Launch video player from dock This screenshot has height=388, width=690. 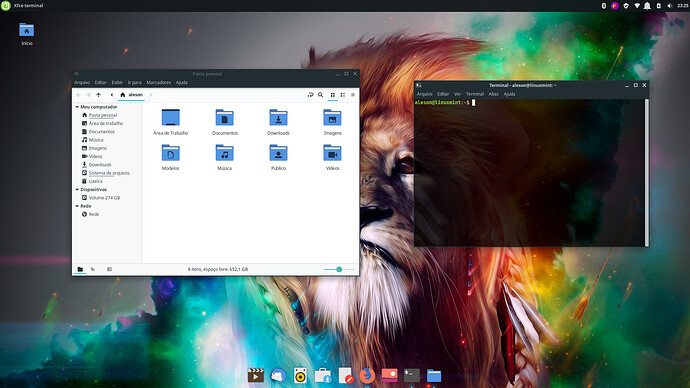(x=256, y=375)
